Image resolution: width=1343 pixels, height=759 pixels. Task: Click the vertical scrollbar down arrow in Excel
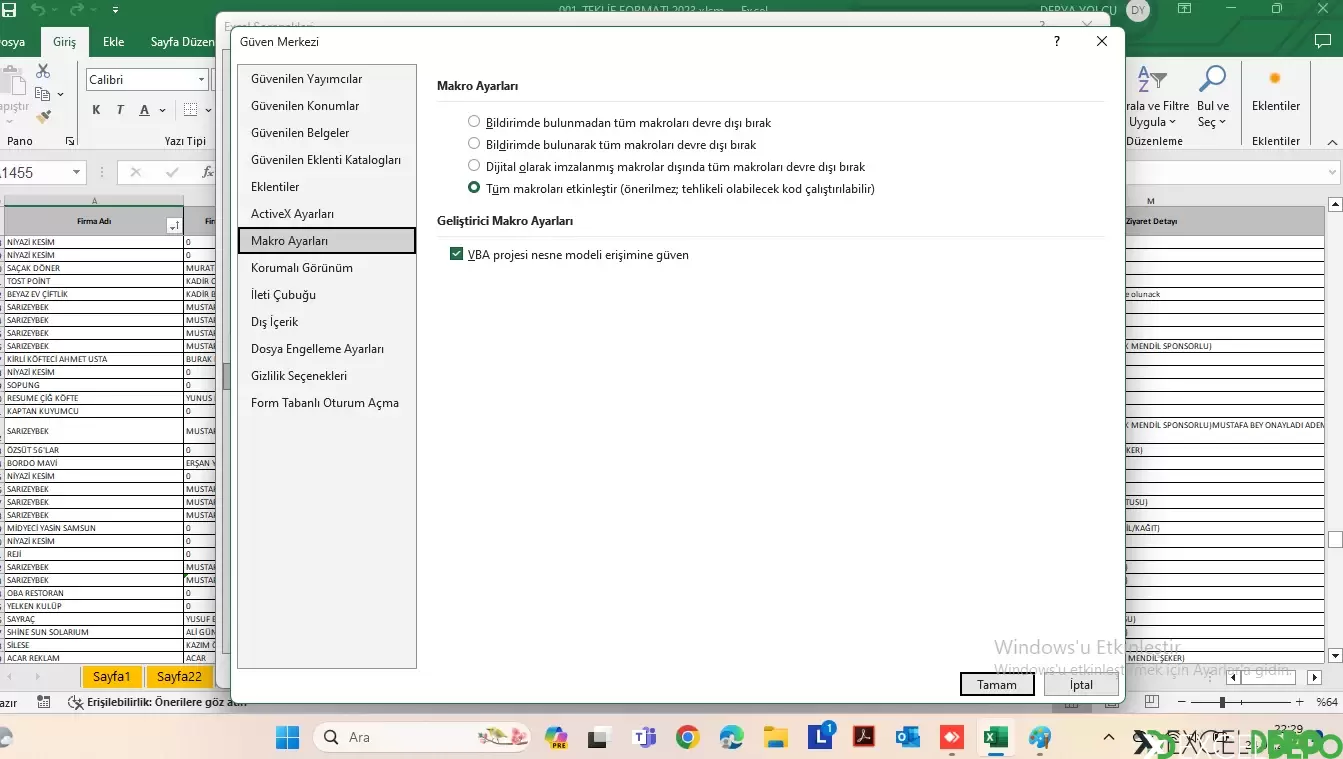tap(1334, 656)
